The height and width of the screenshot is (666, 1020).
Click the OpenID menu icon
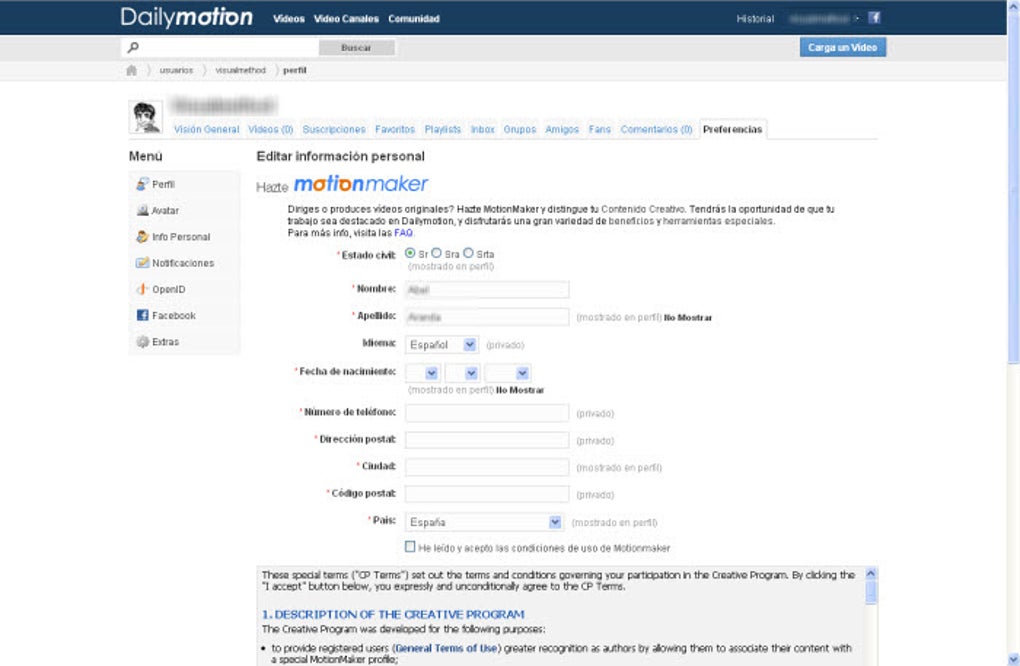click(x=142, y=289)
